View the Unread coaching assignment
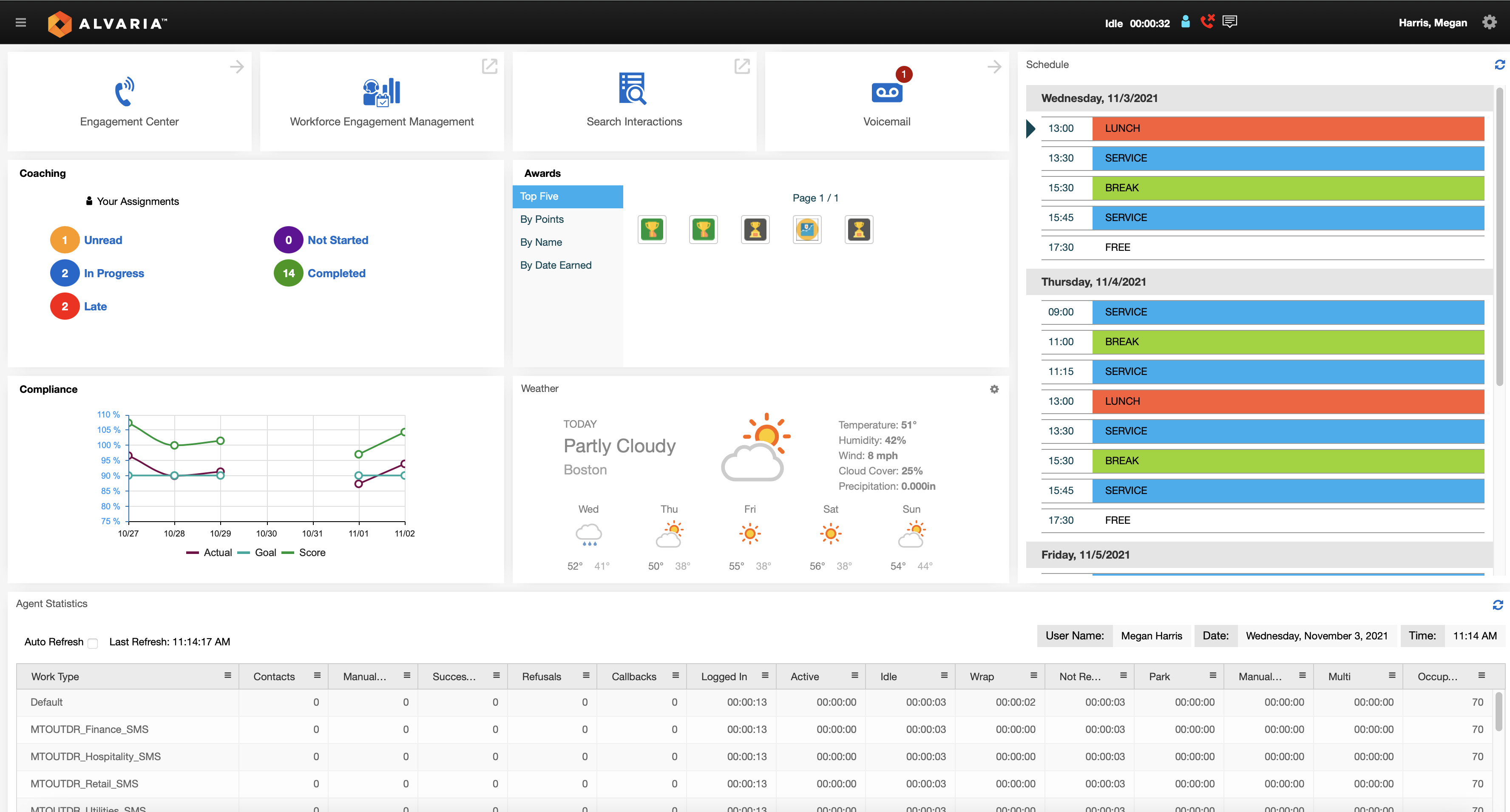Image resolution: width=1510 pixels, height=812 pixels. (x=102, y=239)
